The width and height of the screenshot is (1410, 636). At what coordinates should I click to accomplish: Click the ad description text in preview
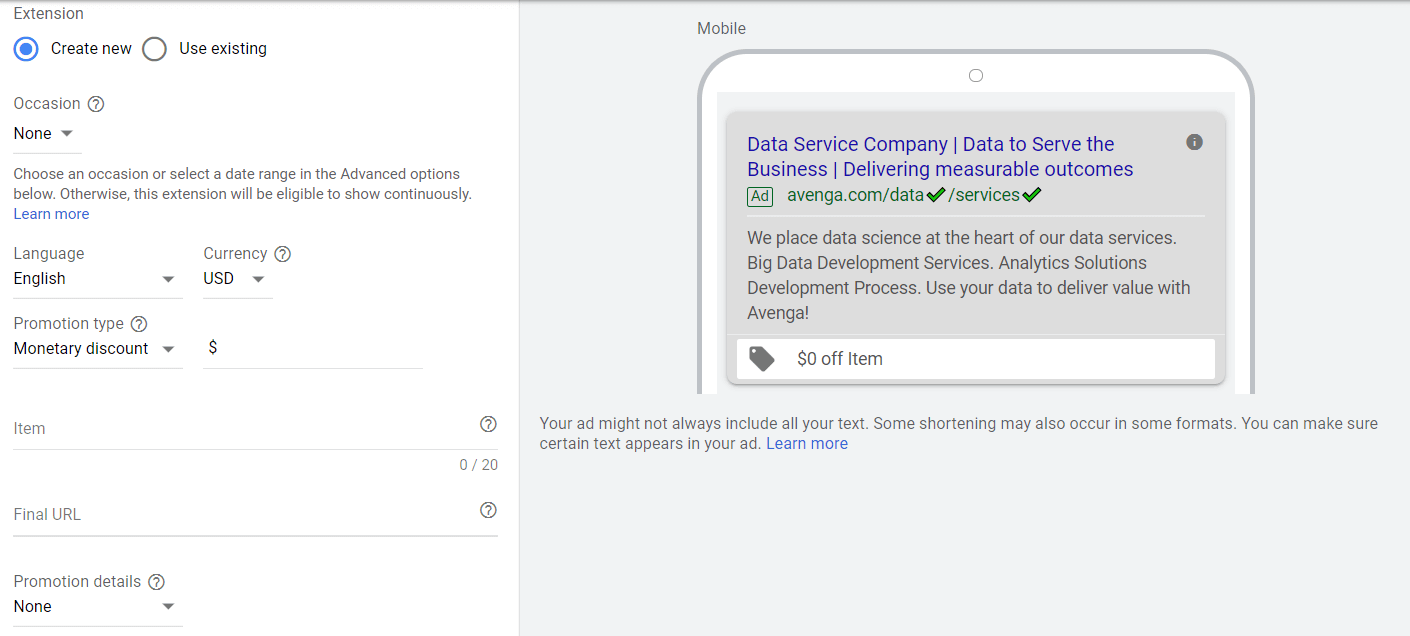tap(969, 276)
